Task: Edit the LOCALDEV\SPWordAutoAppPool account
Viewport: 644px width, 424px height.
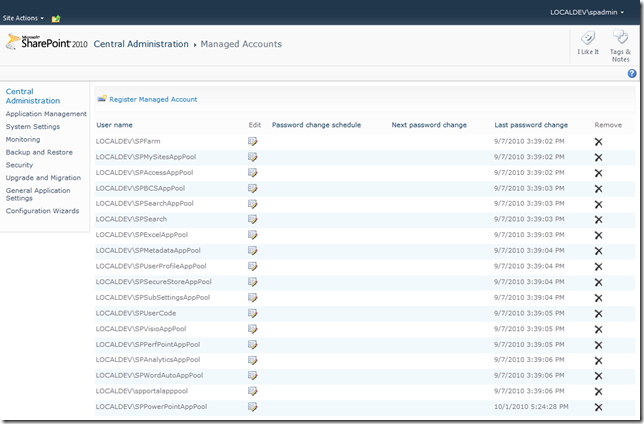Action: (253, 376)
